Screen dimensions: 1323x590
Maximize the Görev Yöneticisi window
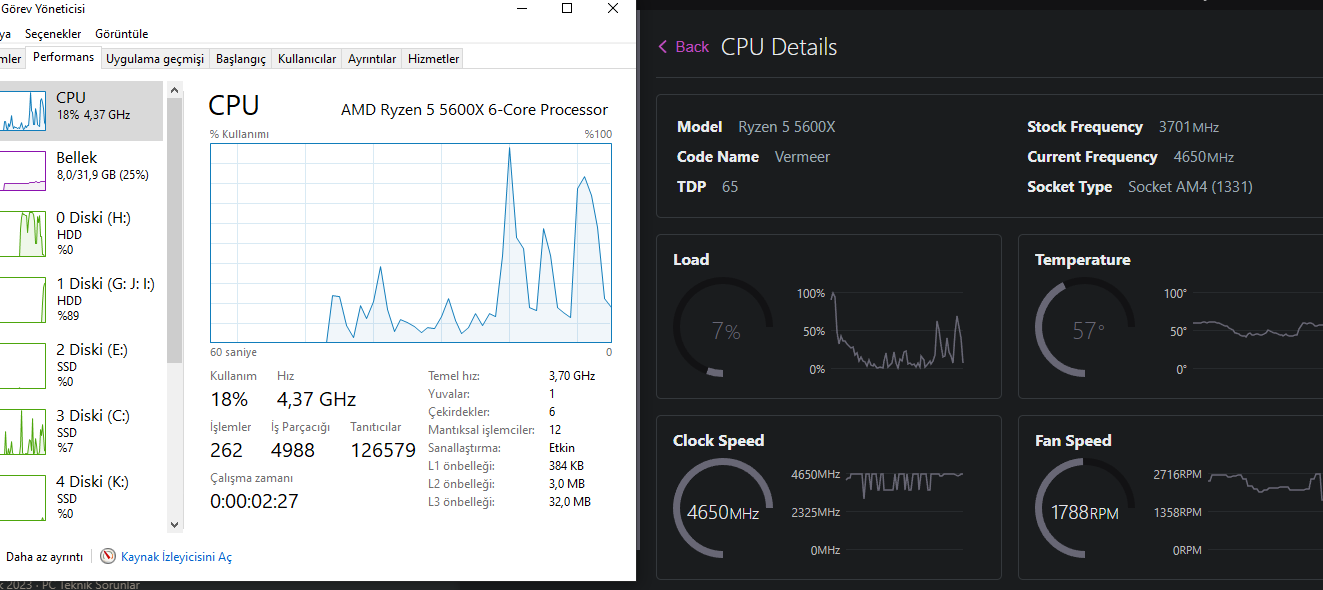[567, 9]
